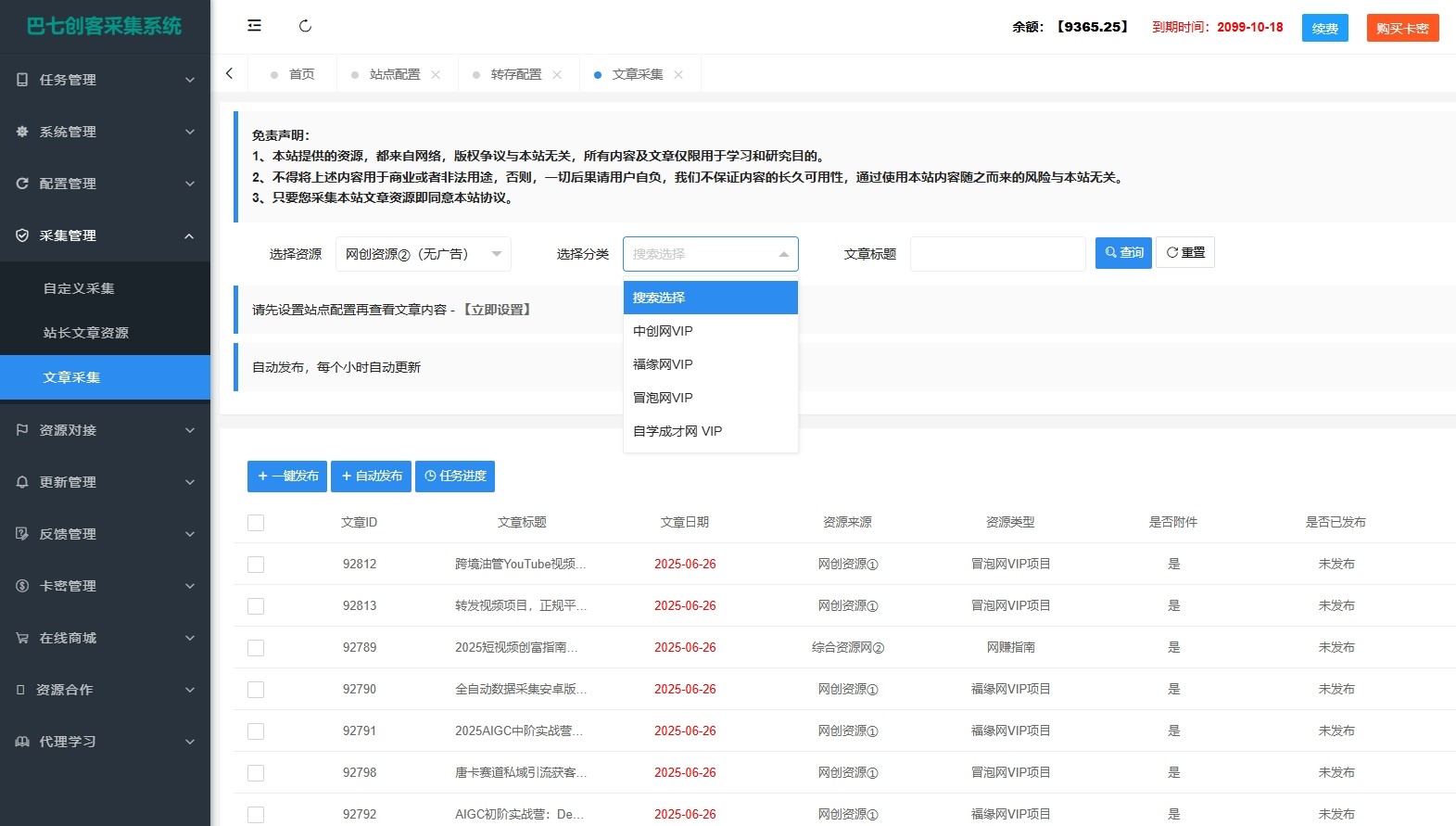
Task: Open 站长文章资源 in the sidebar
Action: click(85, 333)
